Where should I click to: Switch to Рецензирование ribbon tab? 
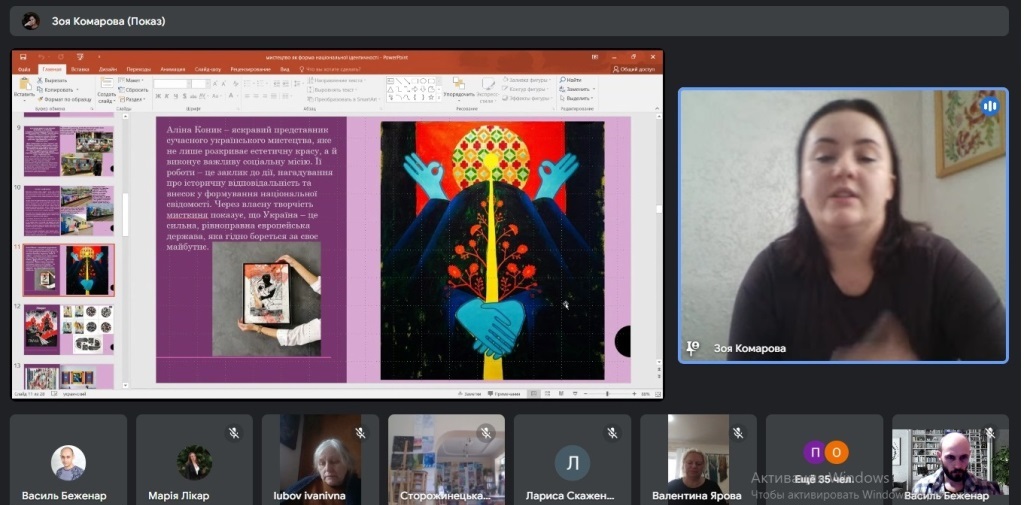(x=251, y=69)
